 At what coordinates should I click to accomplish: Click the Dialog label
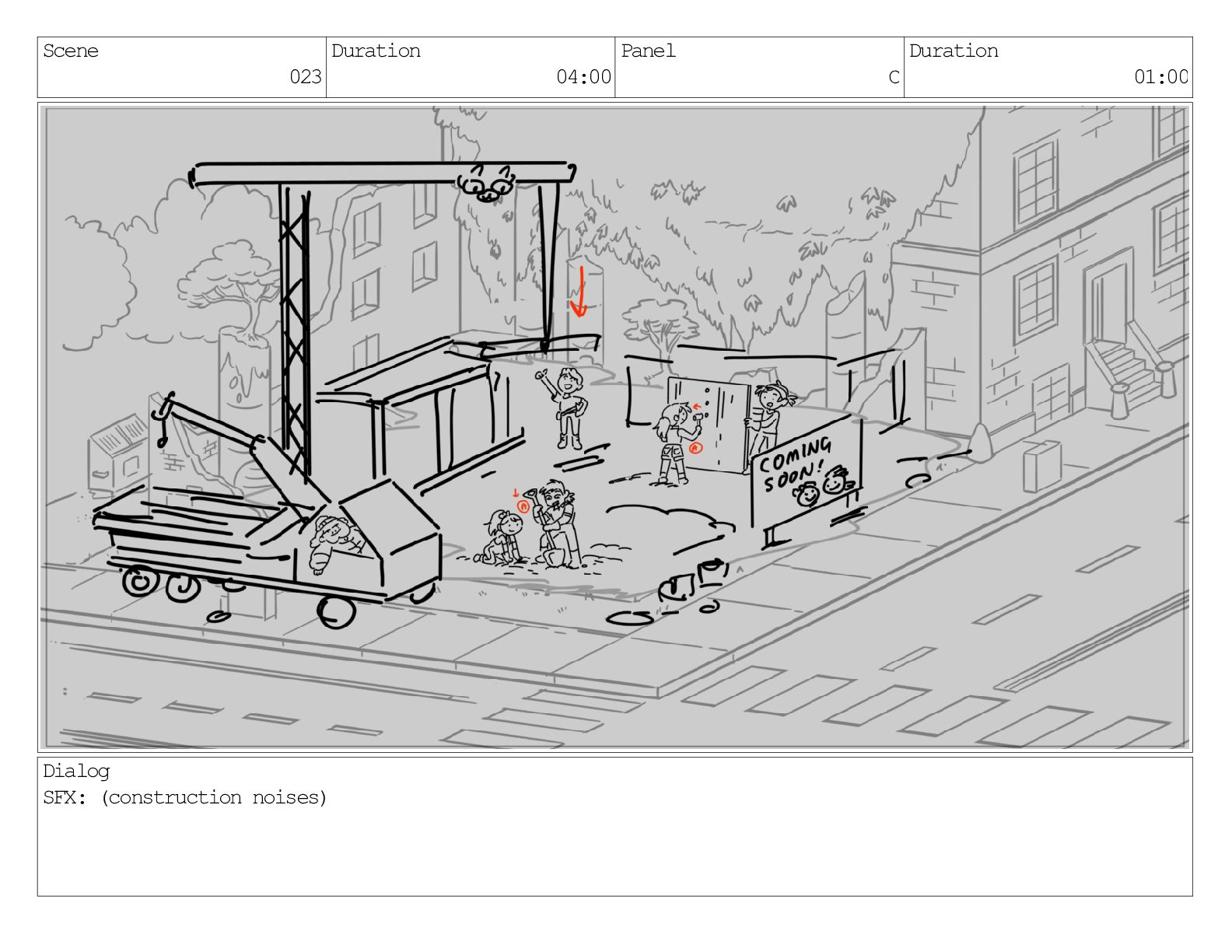76,772
